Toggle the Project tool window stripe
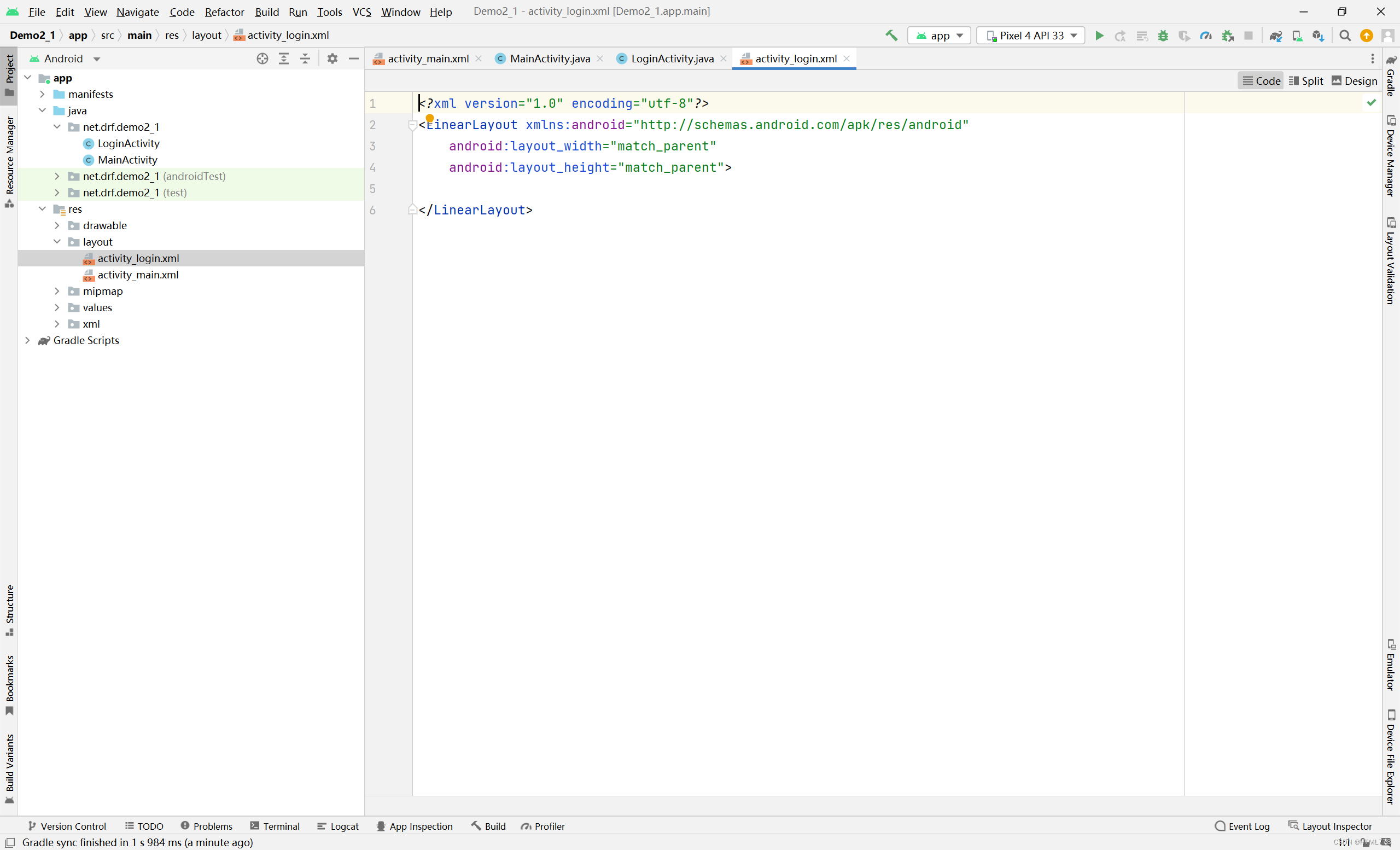 pos(9,75)
